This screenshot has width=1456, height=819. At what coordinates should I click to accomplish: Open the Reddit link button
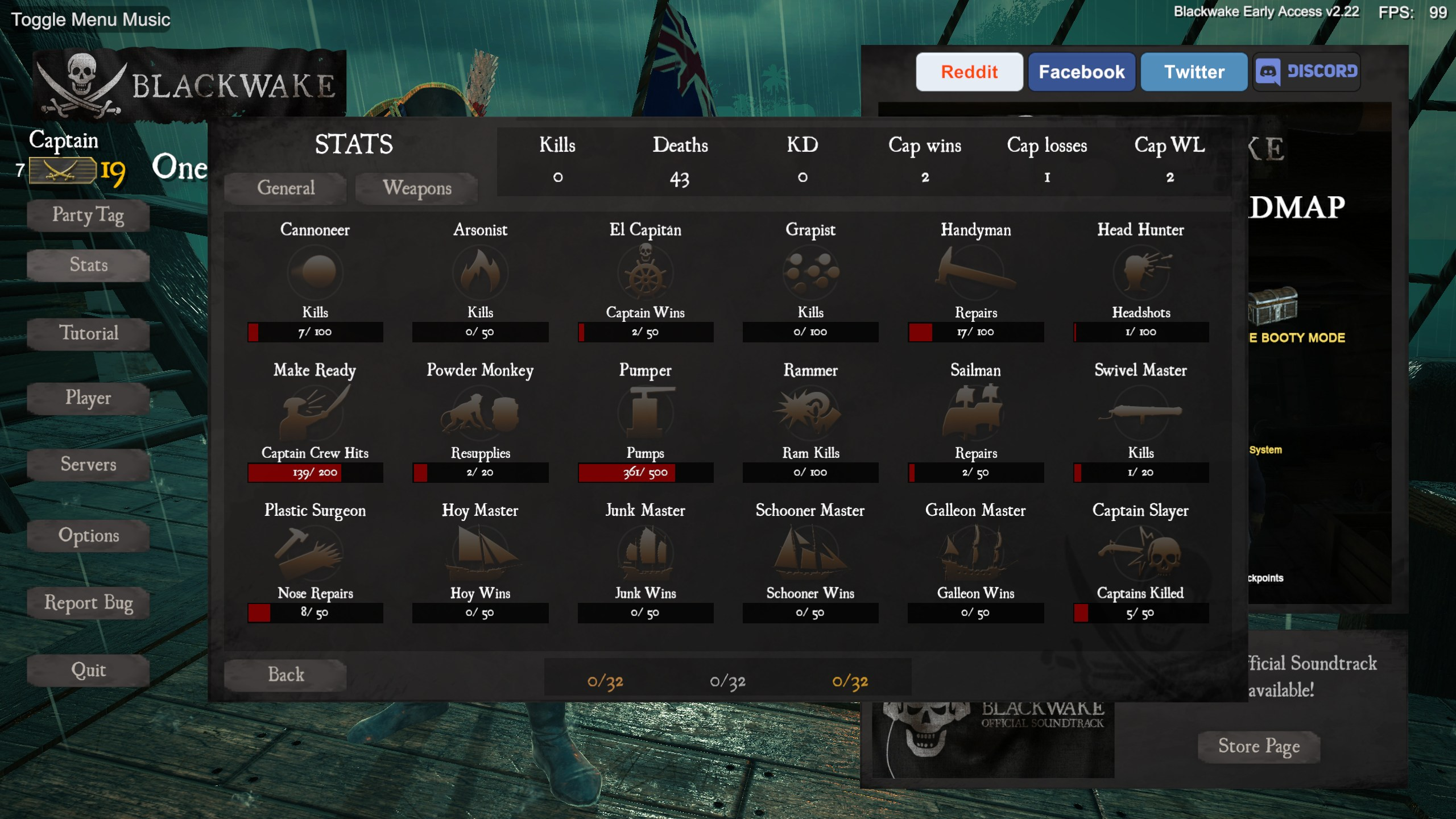[969, 72]
